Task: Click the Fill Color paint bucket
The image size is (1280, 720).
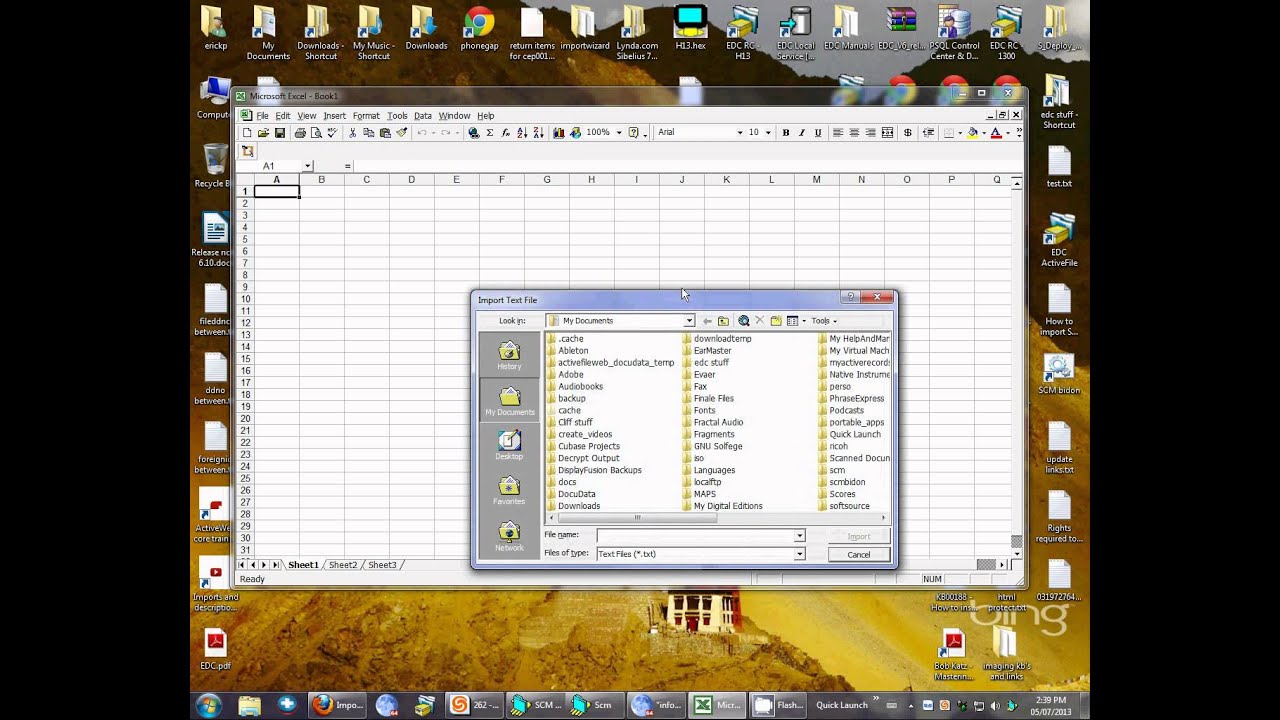Action: [x=972, y=132]
